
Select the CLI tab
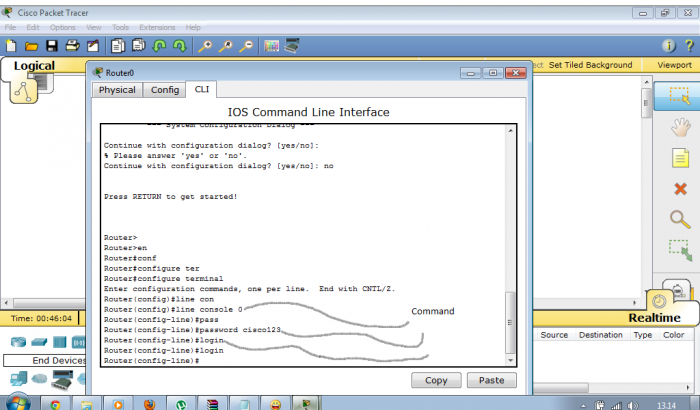[x=201, y=89]
